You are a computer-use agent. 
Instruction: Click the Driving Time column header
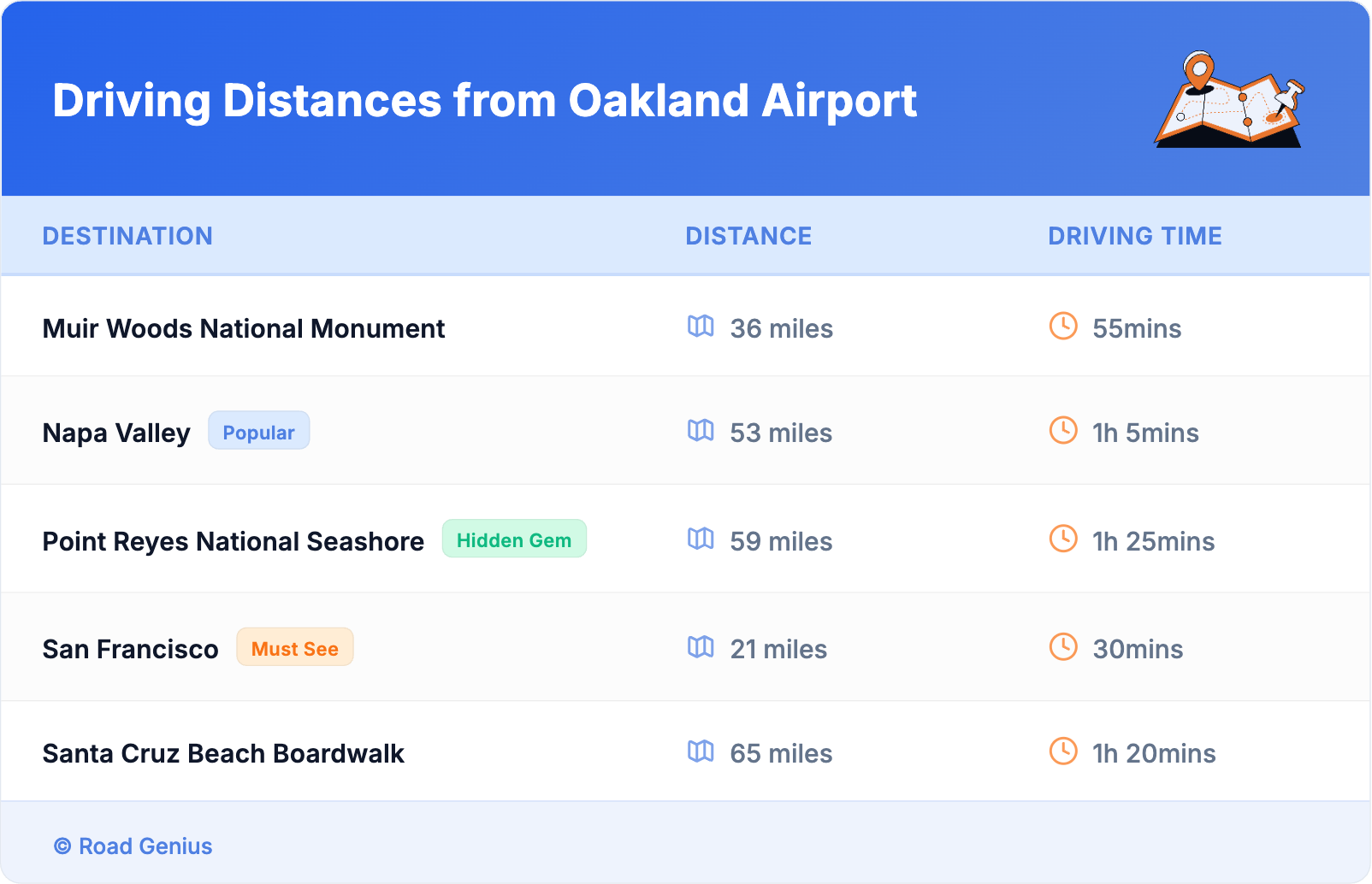1135,236
